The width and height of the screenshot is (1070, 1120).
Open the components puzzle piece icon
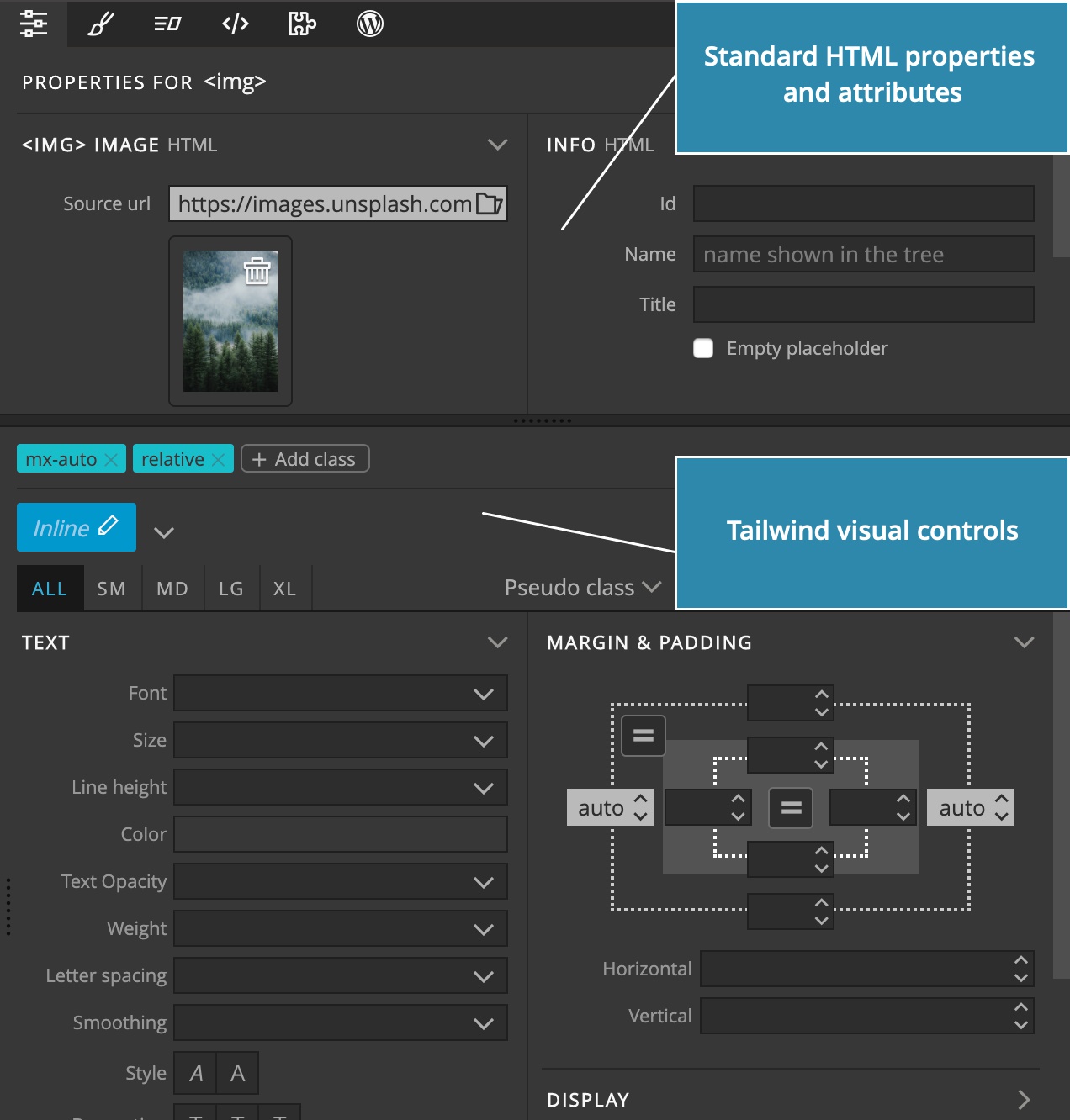tap(302, 24)
